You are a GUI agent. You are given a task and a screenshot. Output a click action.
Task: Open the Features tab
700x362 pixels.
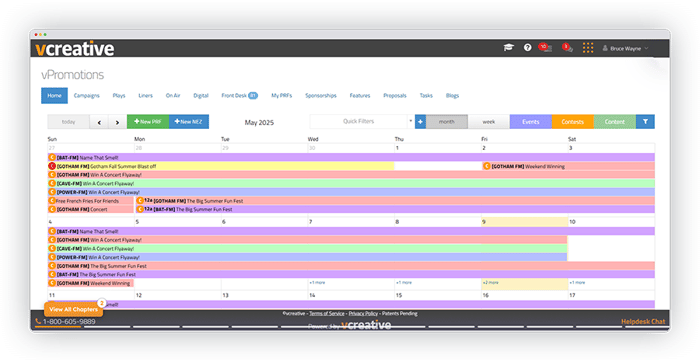pos(360,96)
